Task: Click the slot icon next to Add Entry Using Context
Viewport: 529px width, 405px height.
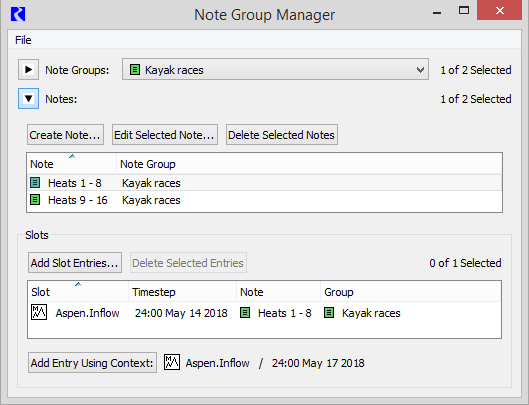Action: tap(172, 362)
